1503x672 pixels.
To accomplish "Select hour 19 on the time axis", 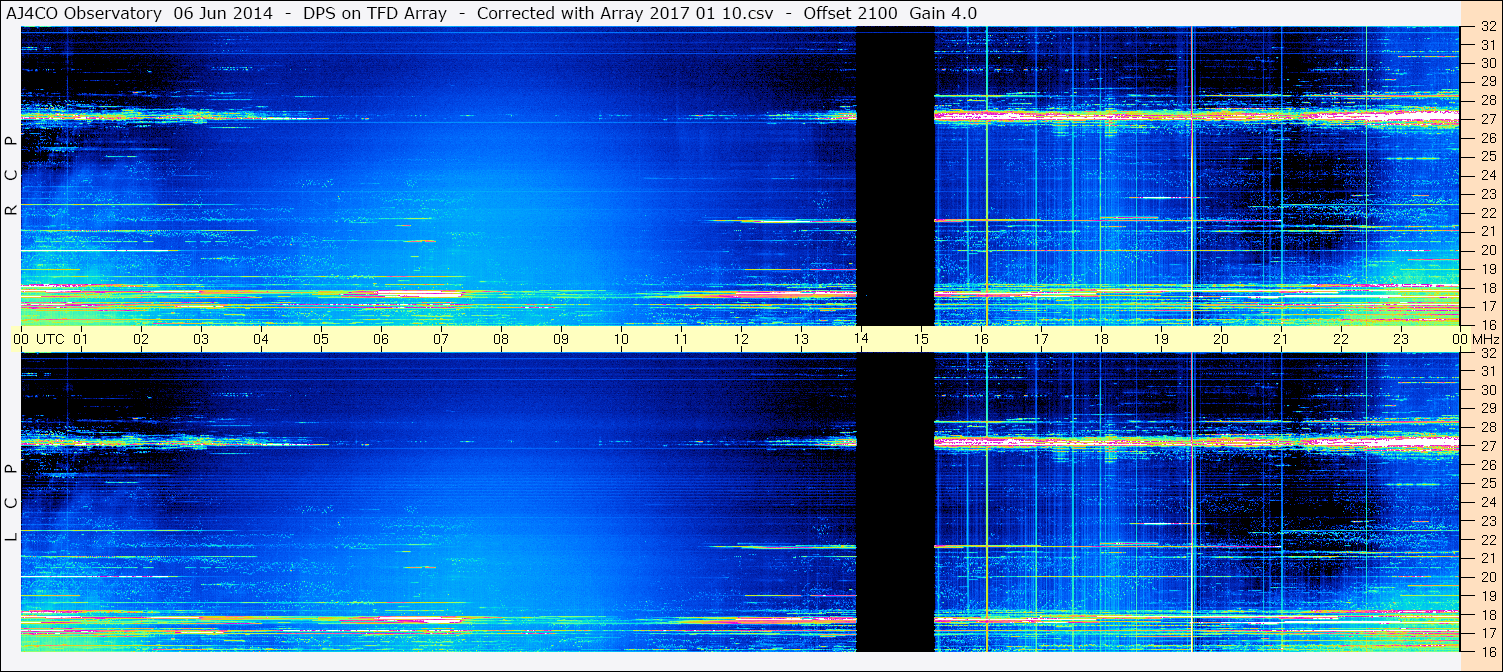I will pyautogui.click(x=1161, y=339).
